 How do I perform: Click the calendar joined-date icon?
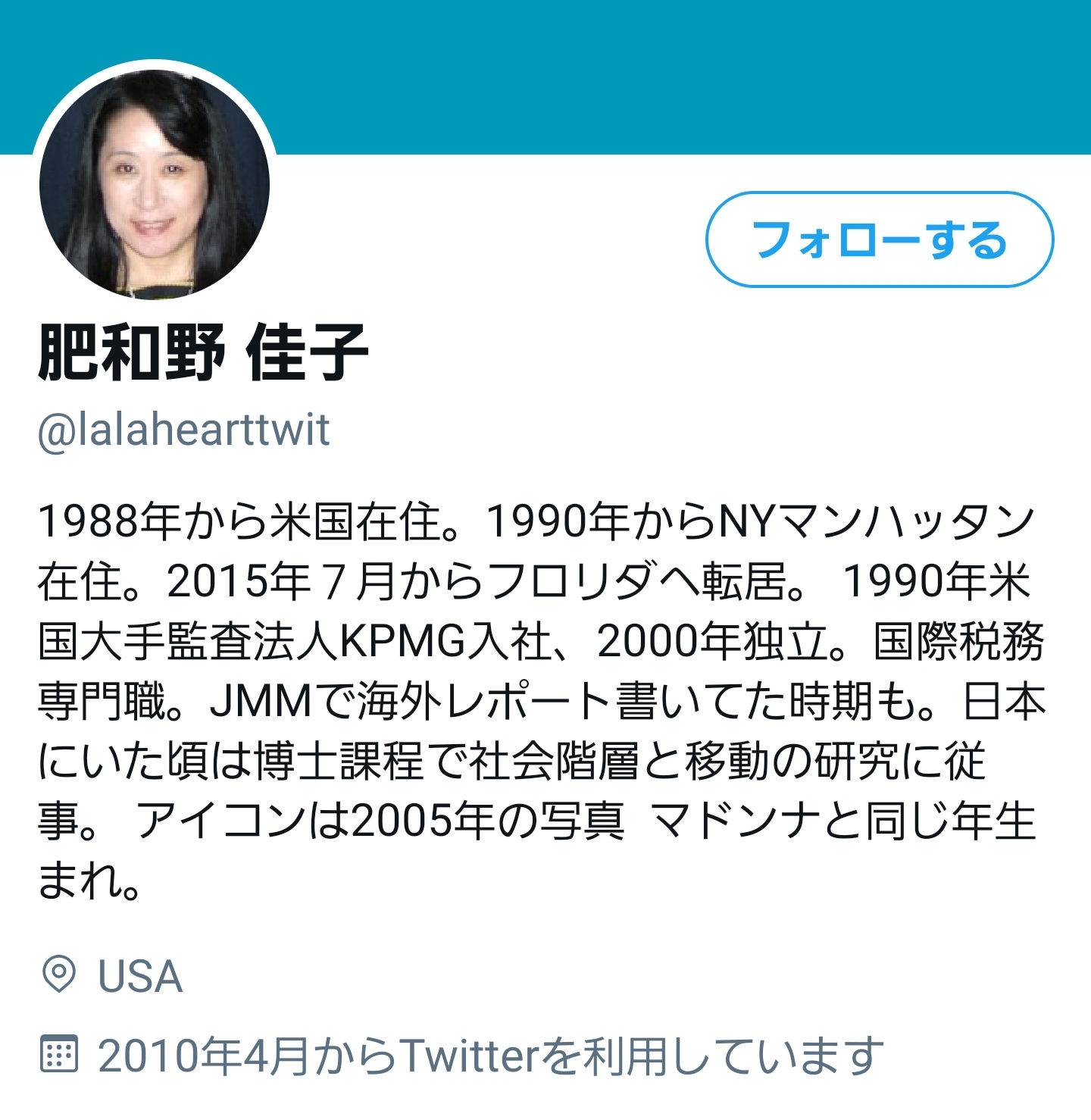(x=58, y=1054)
